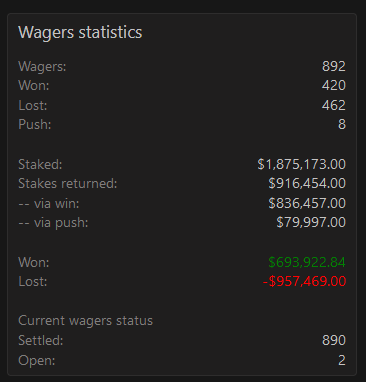Screen dimensions: 366x382
Task: Select the Settled count 890
Action: click(334, 340)
